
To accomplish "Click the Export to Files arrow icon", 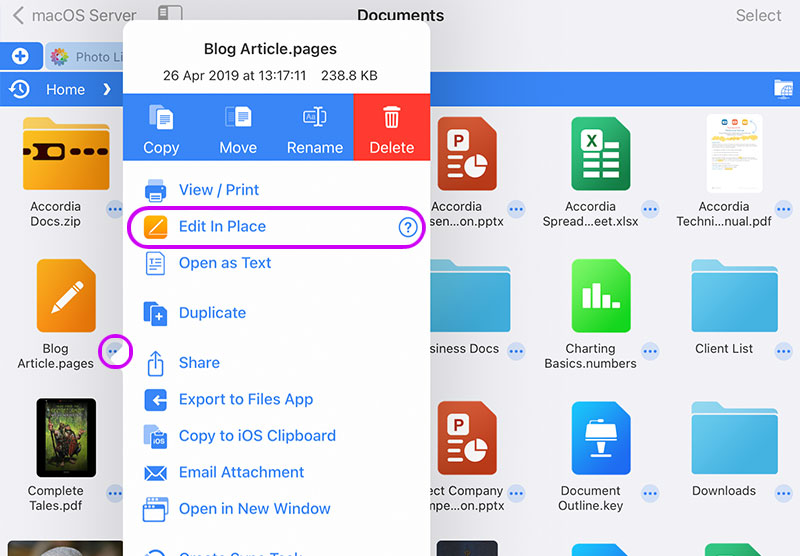I will (x=155, y=400).
